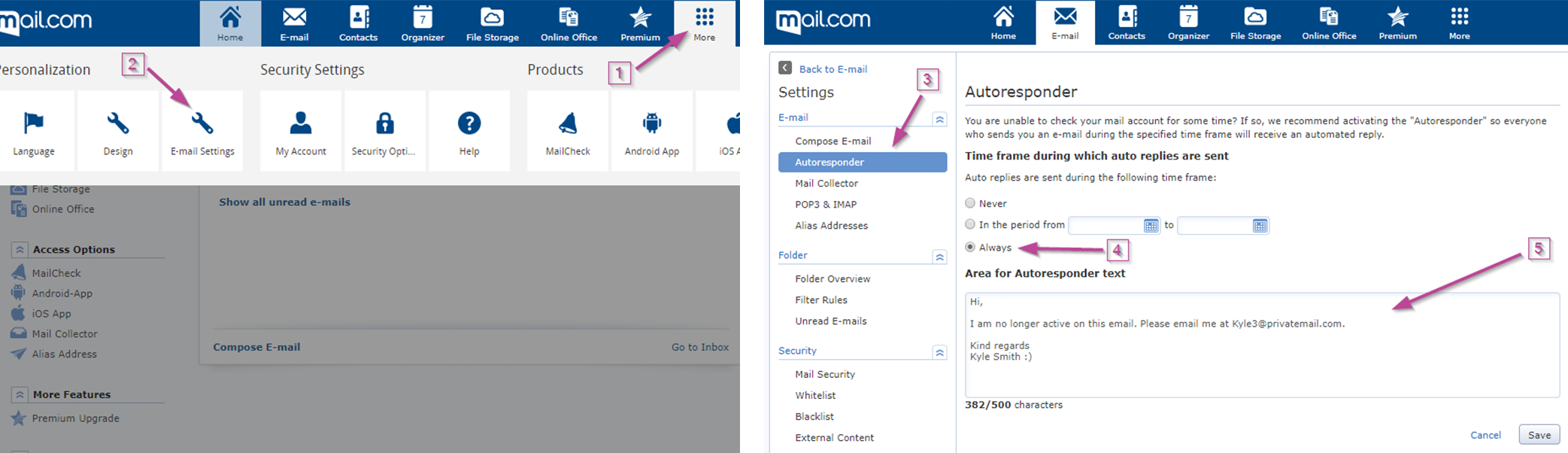Select the Always radio button
This screenshot has width=1568, height=453.
(x=970, y=247)
